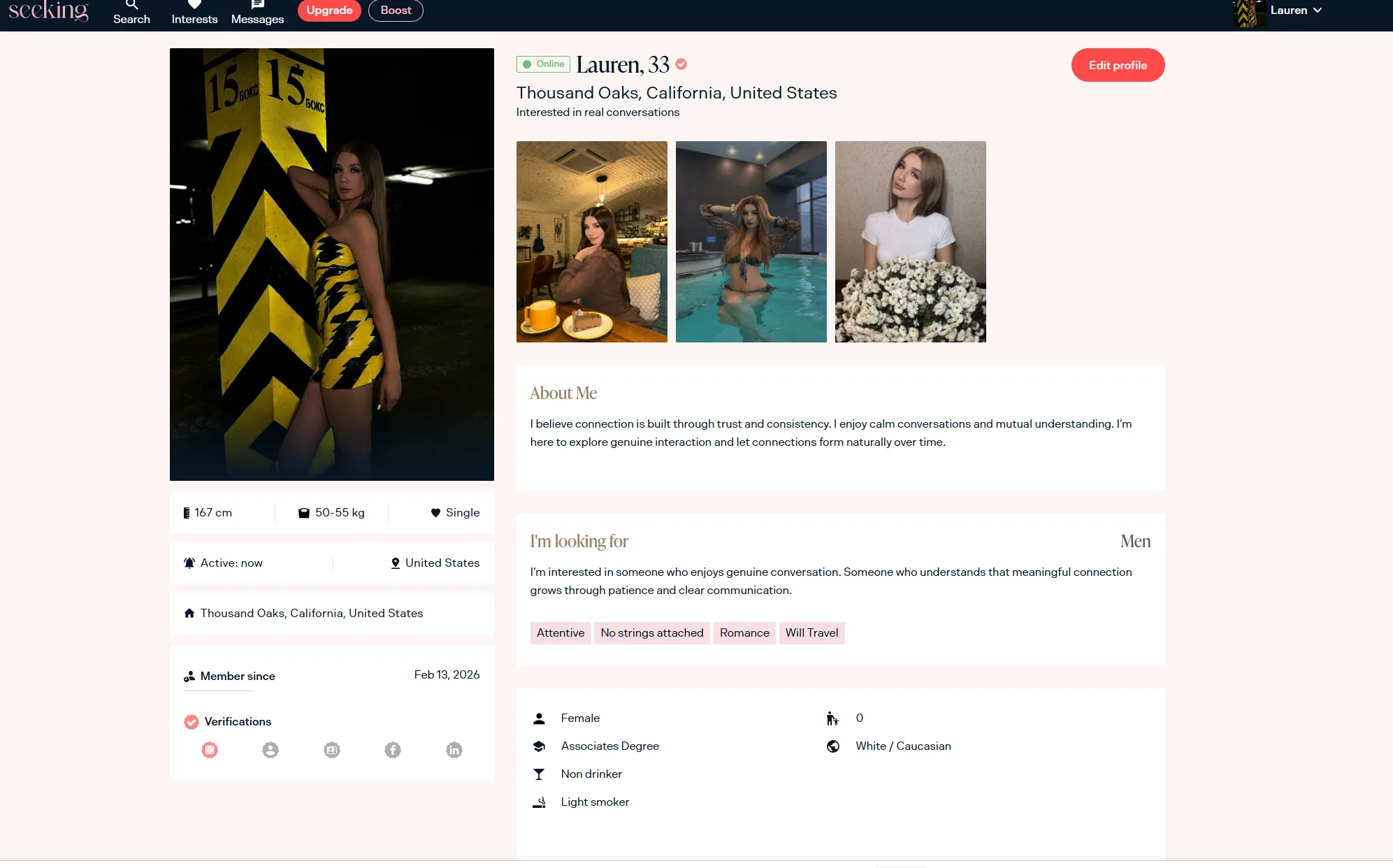
Task: Click the verified checkmark beside Lauren, 33
Action: tap(681, 64)
